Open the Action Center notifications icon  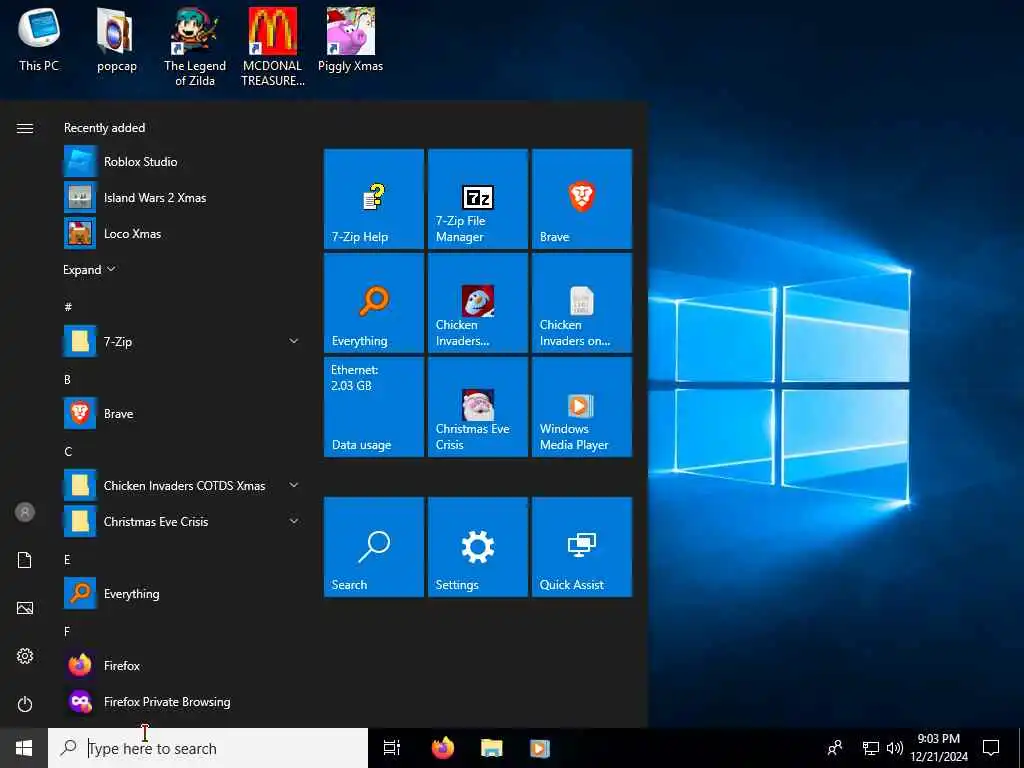click(991, 748)
